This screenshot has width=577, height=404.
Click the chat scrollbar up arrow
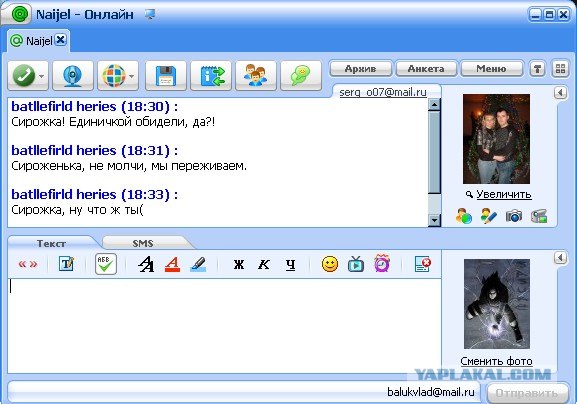point(435,104)
